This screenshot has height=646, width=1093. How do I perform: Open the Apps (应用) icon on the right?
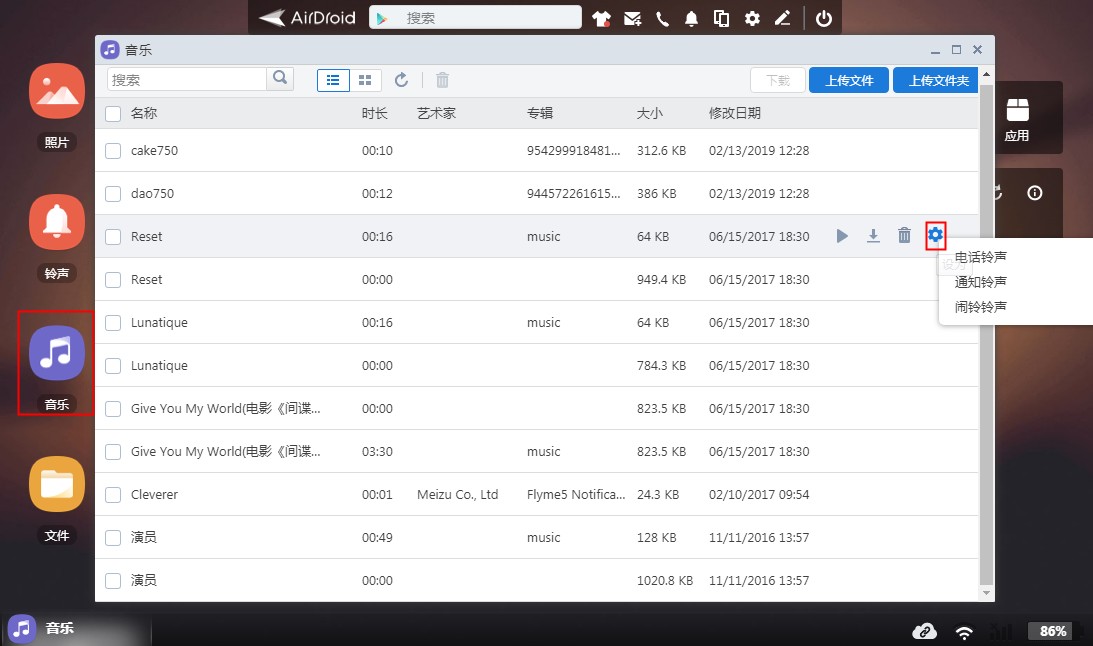(1017, 118)
